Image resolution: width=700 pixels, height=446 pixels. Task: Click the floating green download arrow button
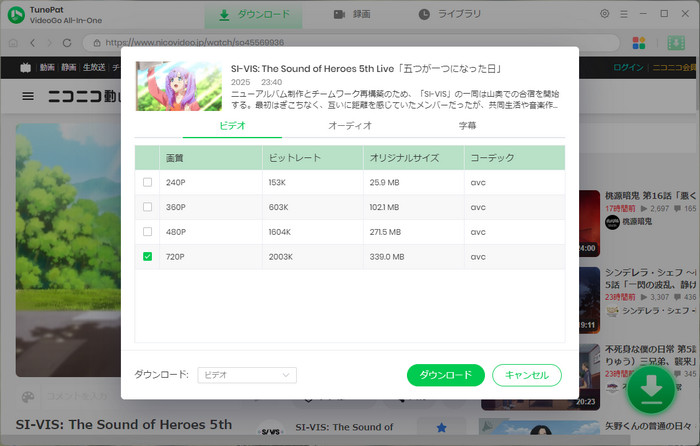tap(651, 390)
